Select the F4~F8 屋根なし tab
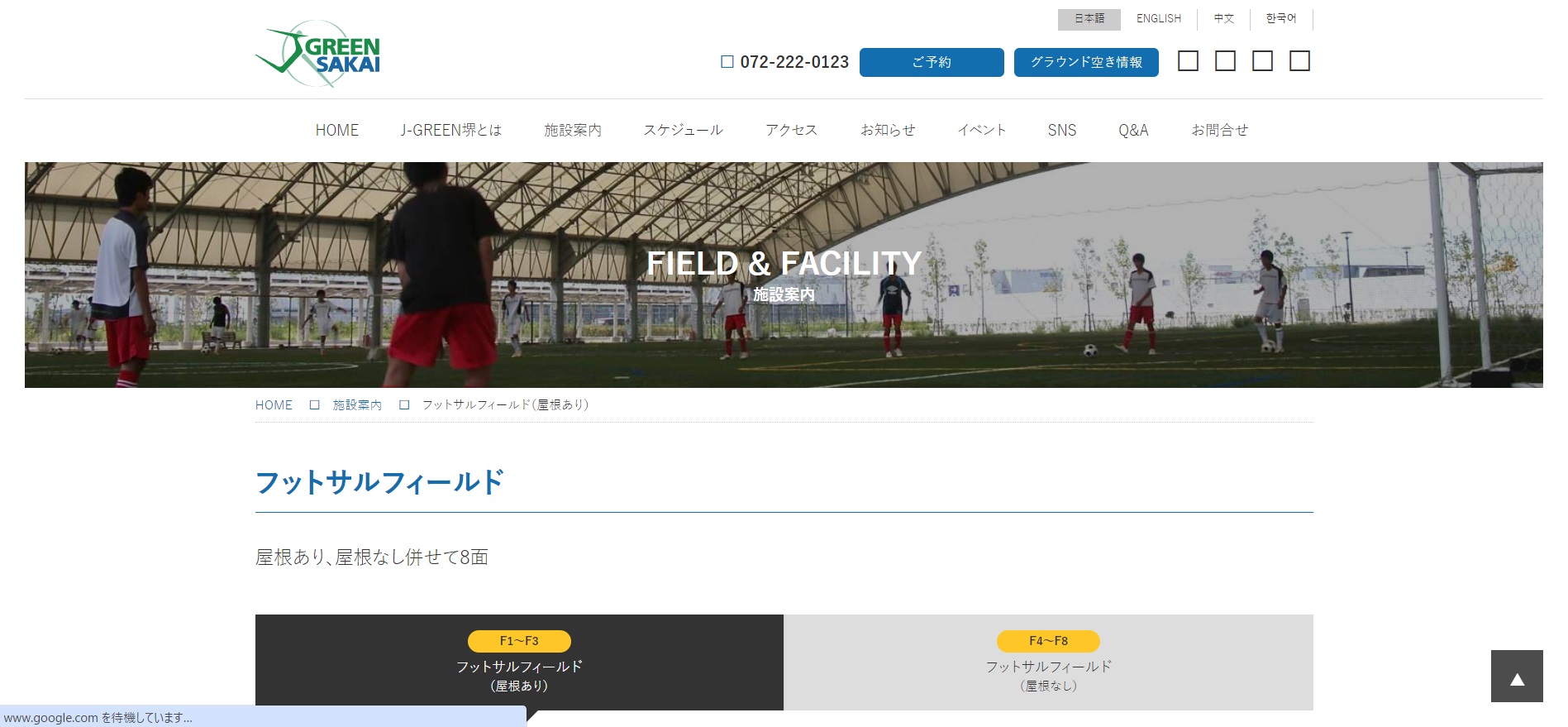Screen dimensions: 1568x727 (1048, 662)
